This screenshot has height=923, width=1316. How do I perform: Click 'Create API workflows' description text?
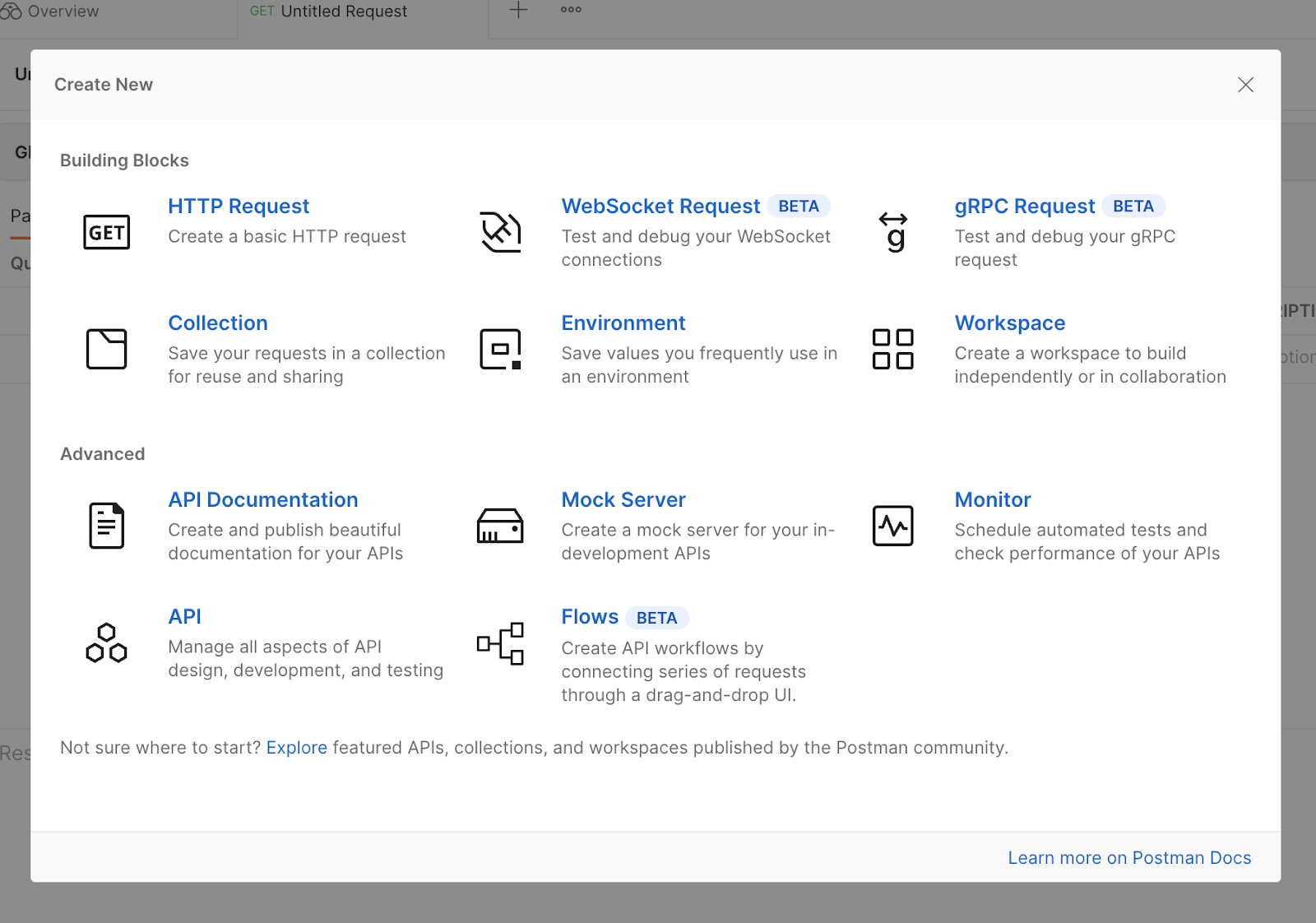(683, 672)
